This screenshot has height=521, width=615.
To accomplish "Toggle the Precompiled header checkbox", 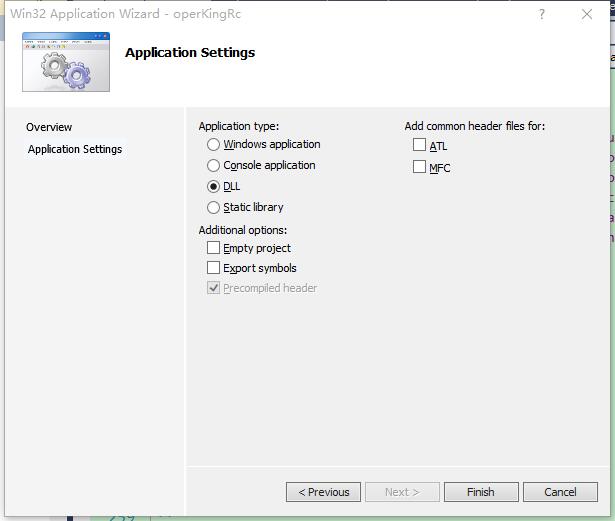I will click(x=213, y=288).
